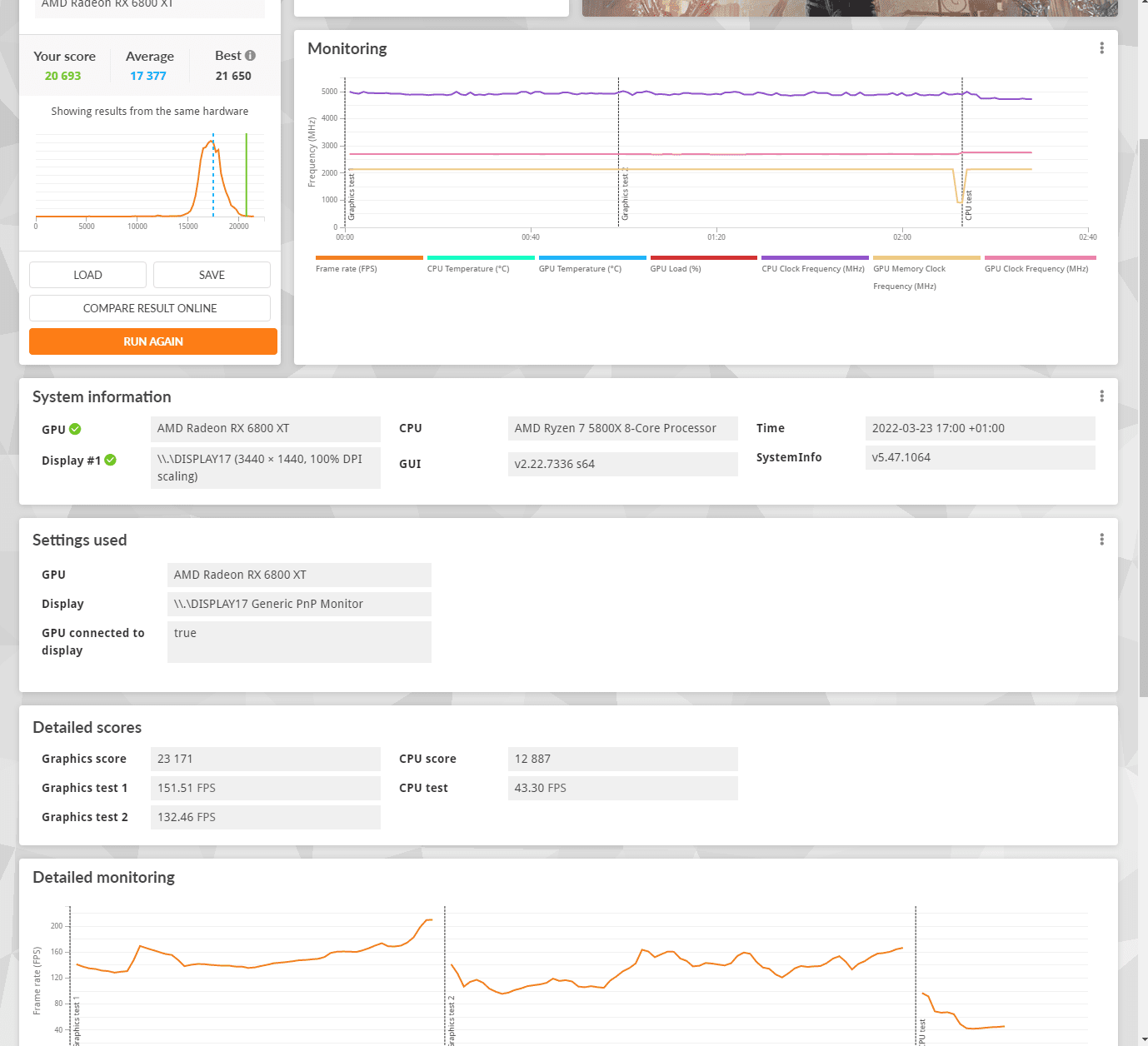
Task: Toggle the GPU Clock Frequency legend entry
Action: click(x=1040, y=264)
